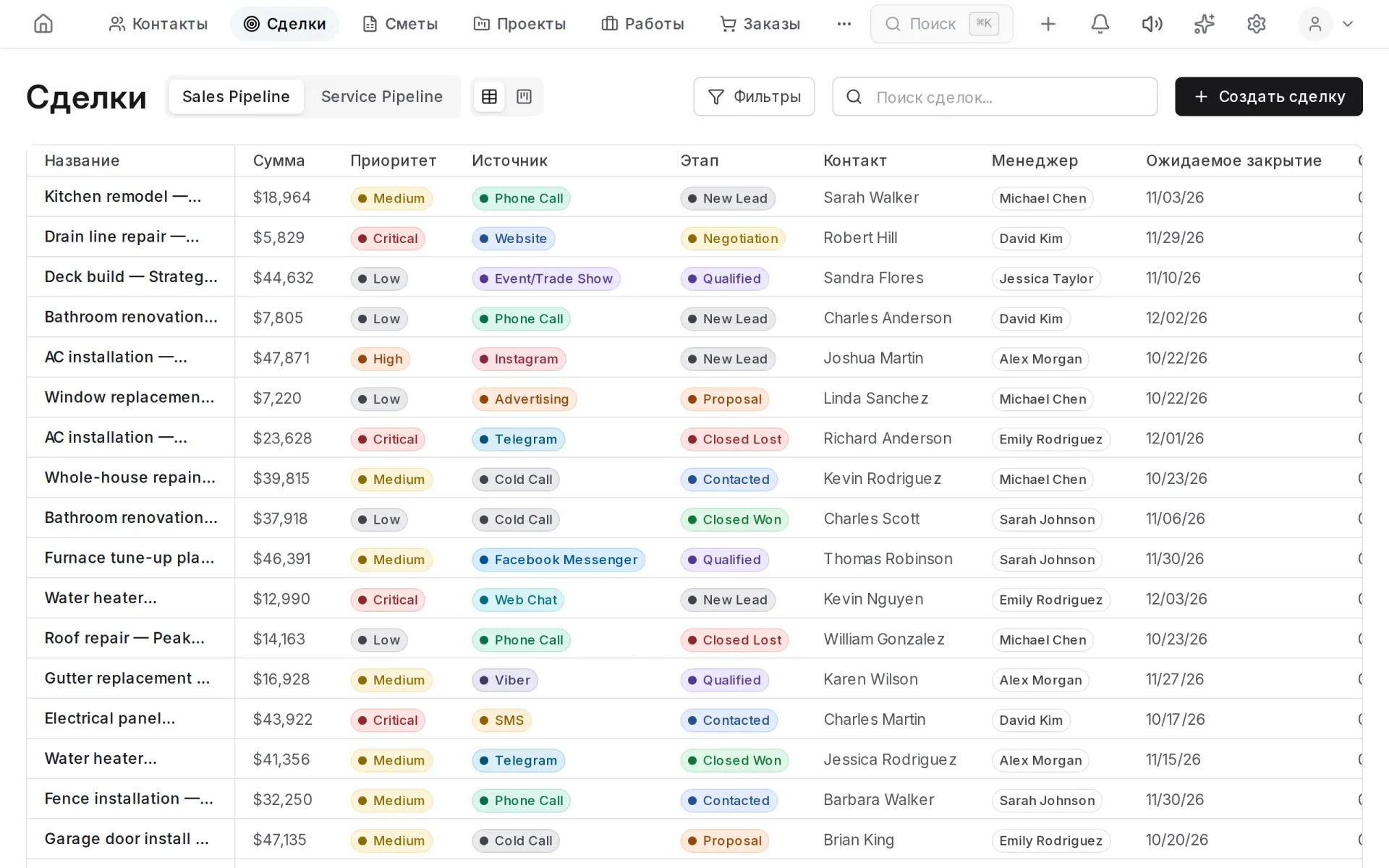1389x868 pixels.
Task: Sort by Ожидаемое закрытие column header
Action: click(x=1233, y=161)
